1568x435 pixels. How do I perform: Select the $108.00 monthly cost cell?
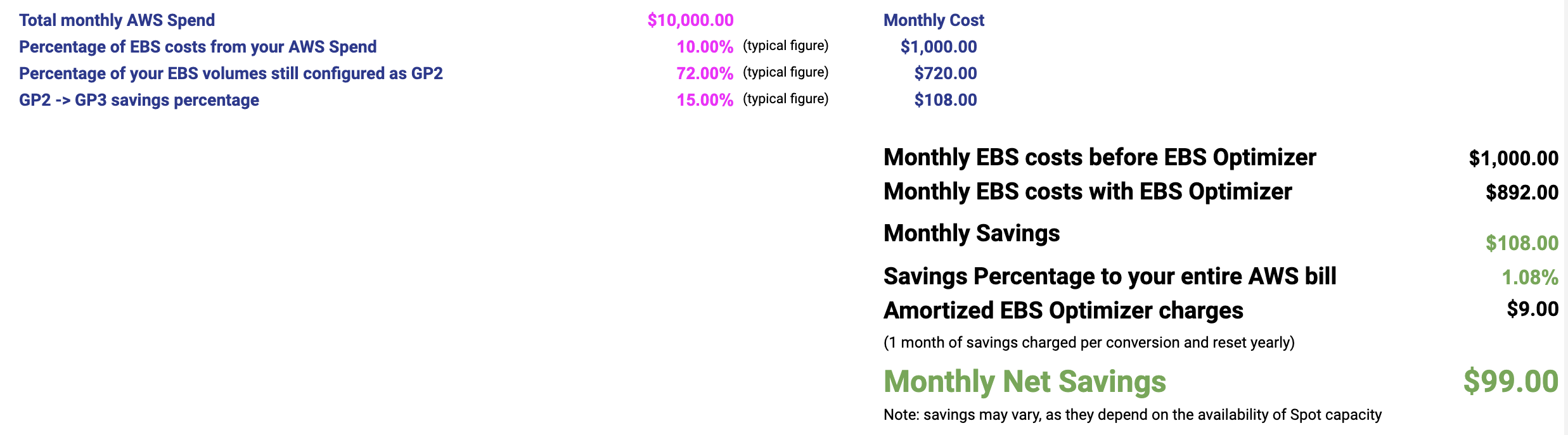(x=946, y=100)
